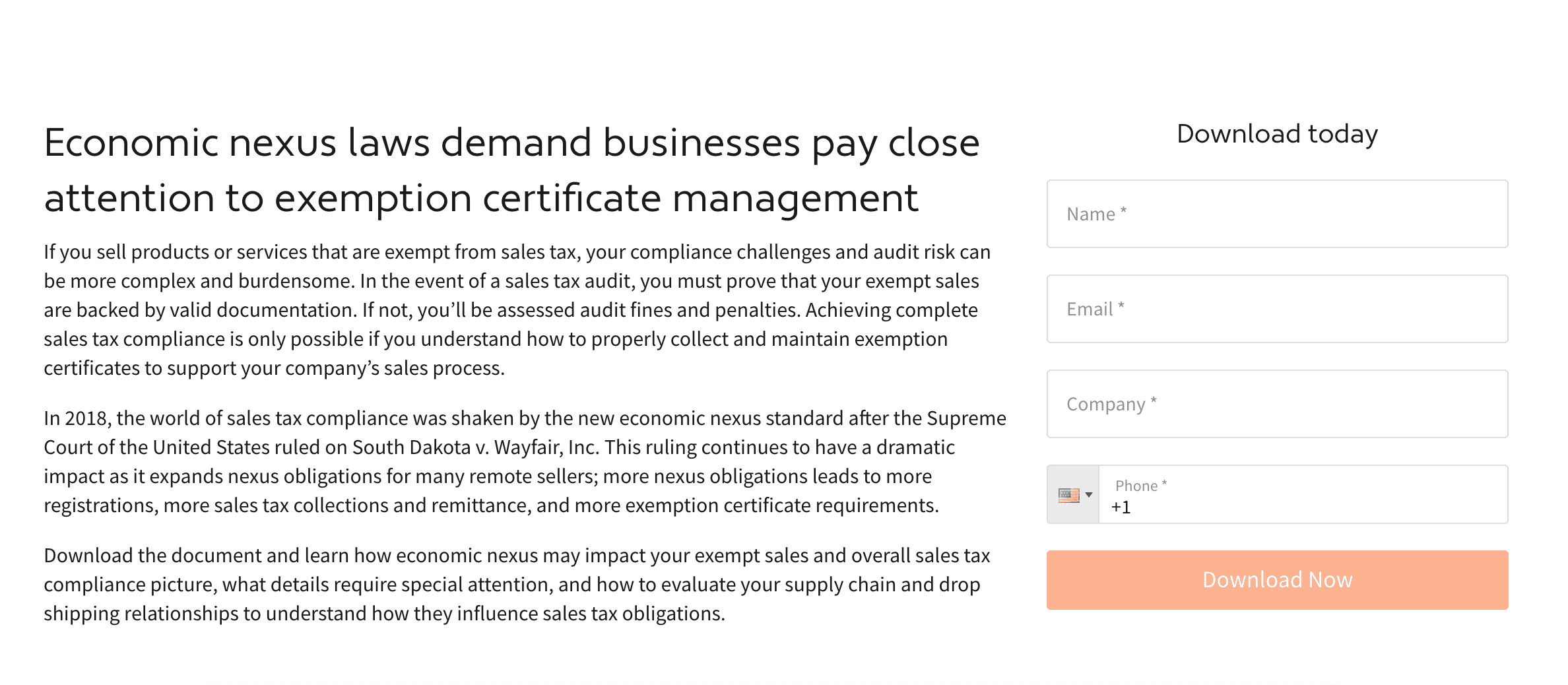Viewport: 1568px width, 685px height.
Task: Click the Download today heading
Action: pos(1277,134)
